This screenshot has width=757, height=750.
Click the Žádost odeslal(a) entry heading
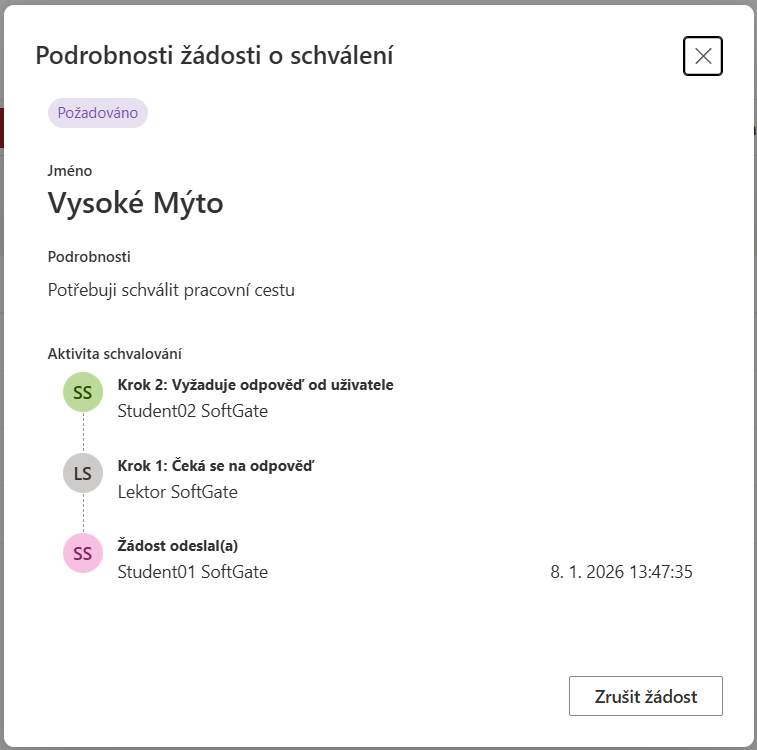[178, 545]
